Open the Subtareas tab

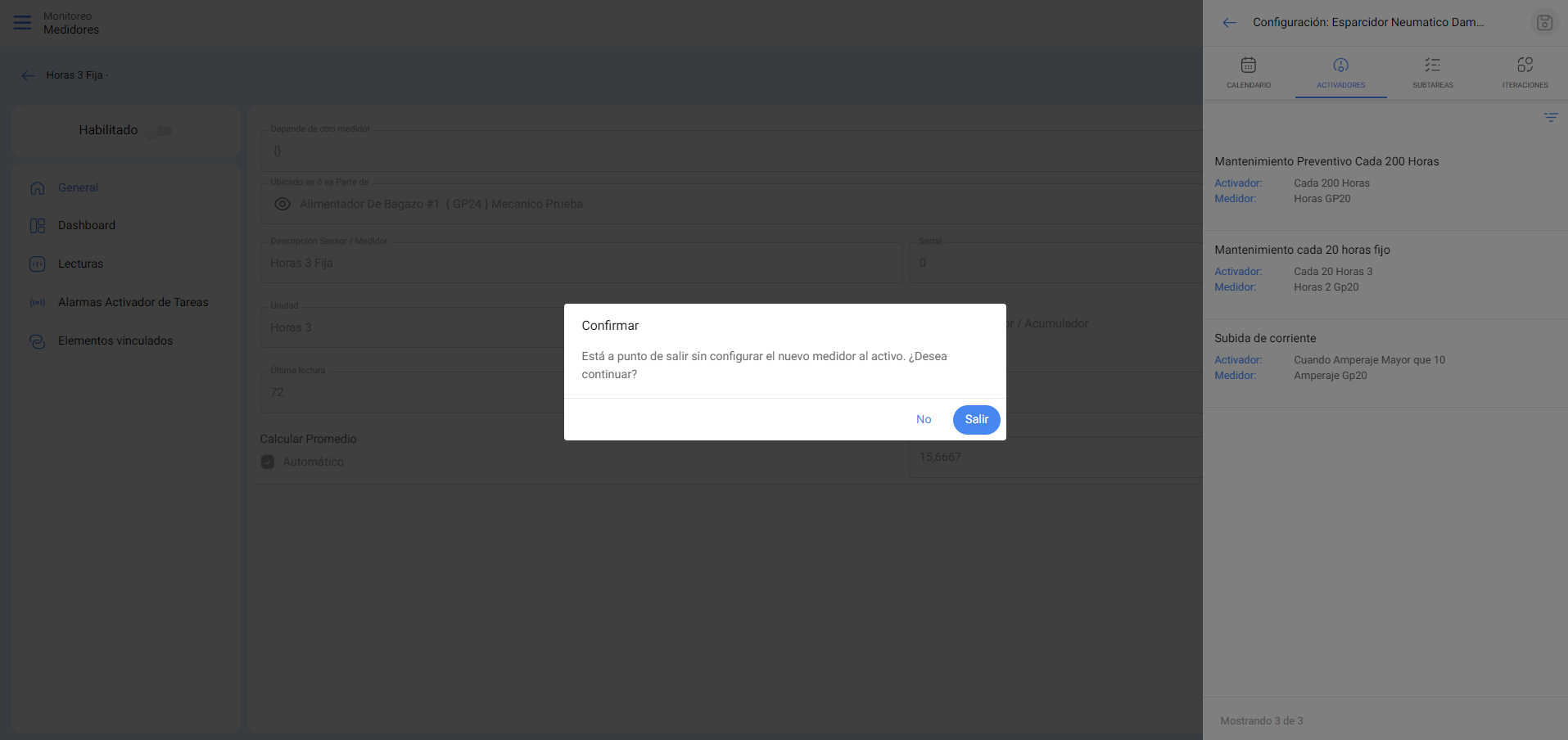(x=1432, y=72)
